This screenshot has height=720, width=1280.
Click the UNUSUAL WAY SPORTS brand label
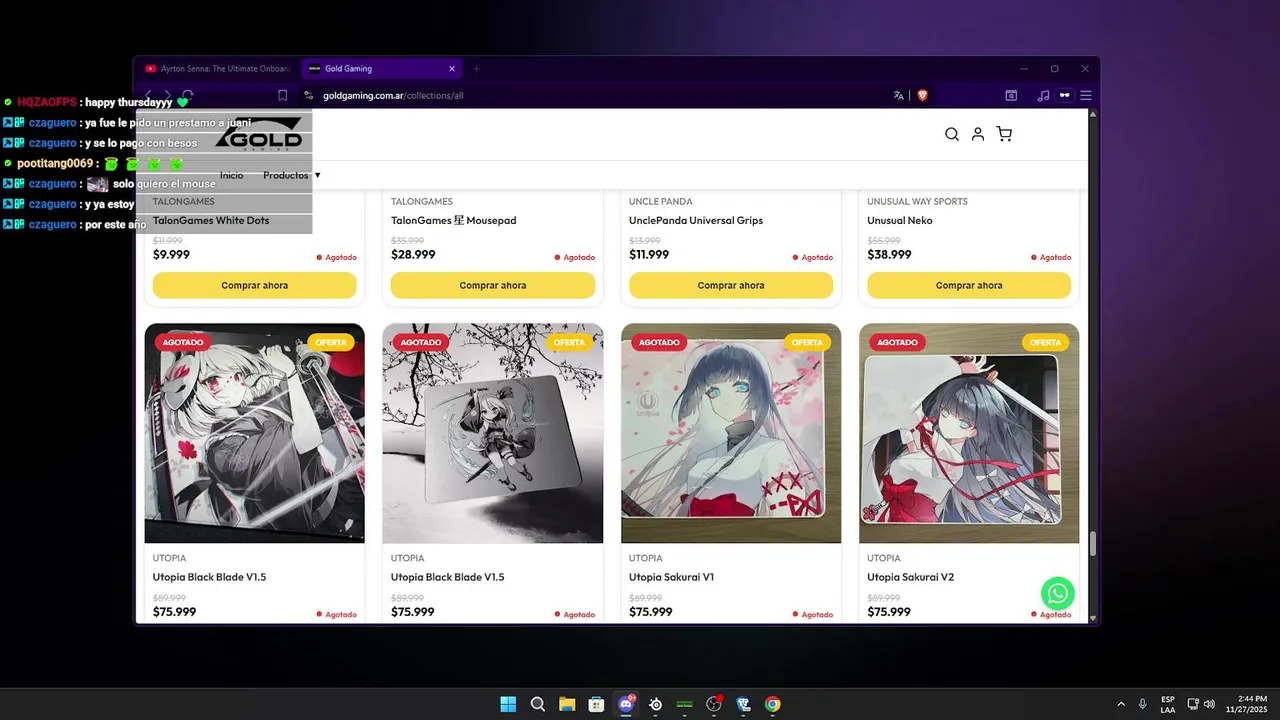917,201
